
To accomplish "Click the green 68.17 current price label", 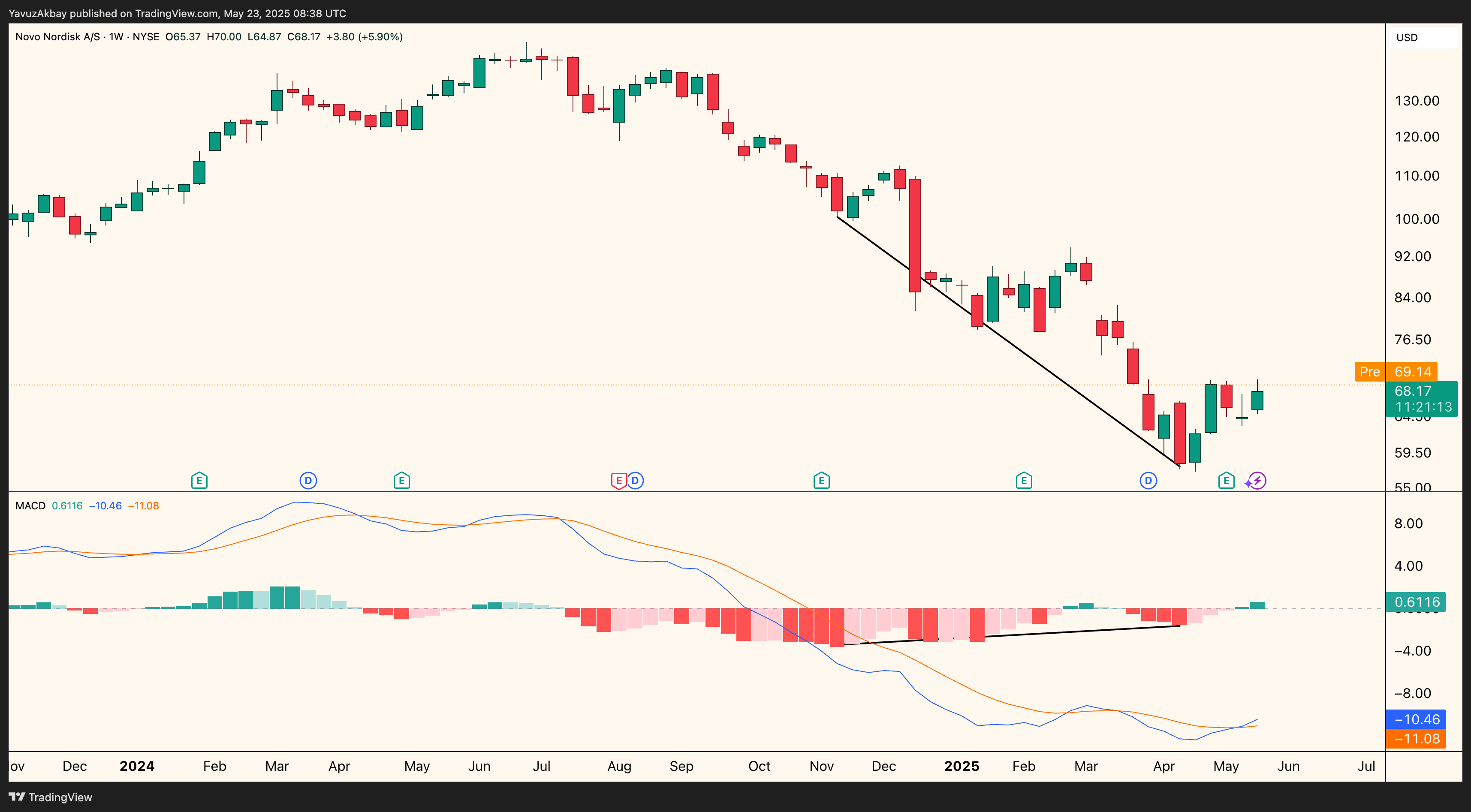I will pyautogui.click(x=1421, y=391).
